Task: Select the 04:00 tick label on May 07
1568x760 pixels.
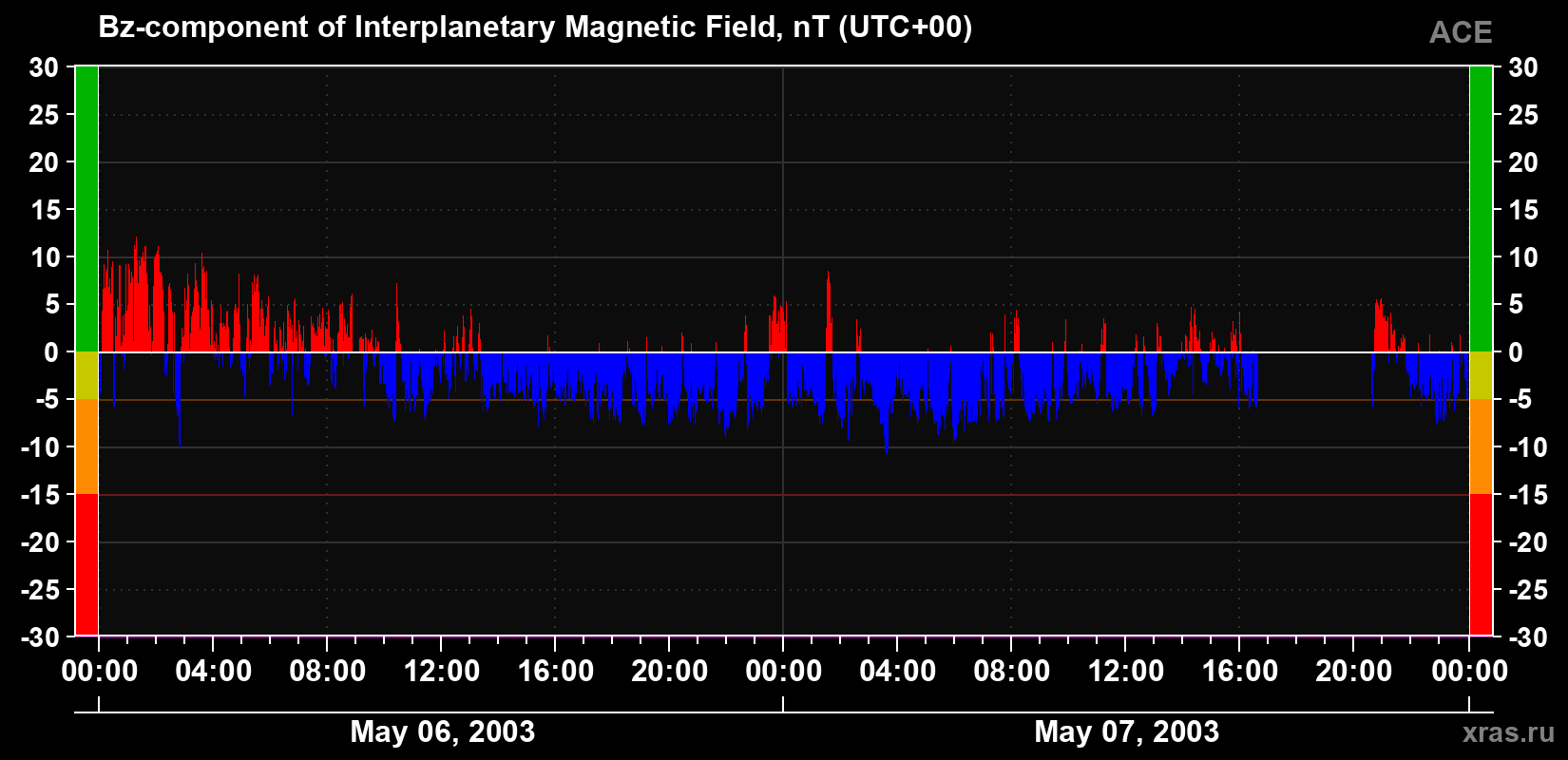Action: (x=898, y=671)
